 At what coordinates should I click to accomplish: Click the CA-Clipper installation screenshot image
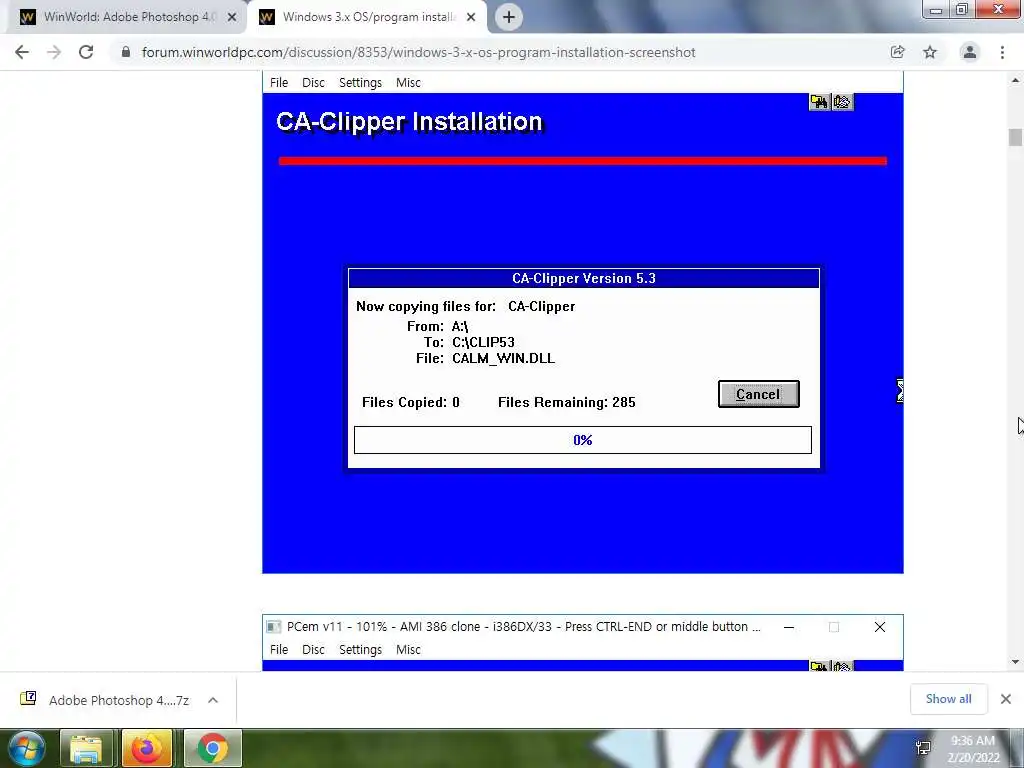583,323
